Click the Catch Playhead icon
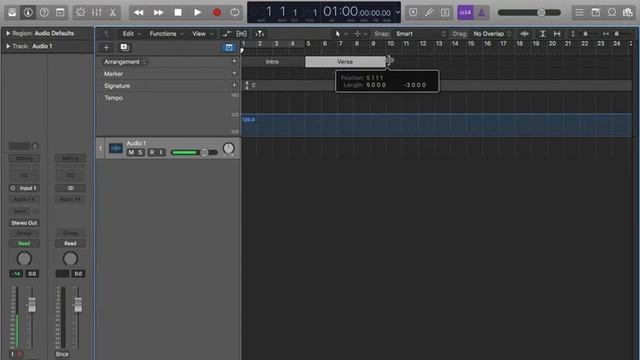Image resolution: width=640 pixels, height=360 pixels. coord(260,34)
